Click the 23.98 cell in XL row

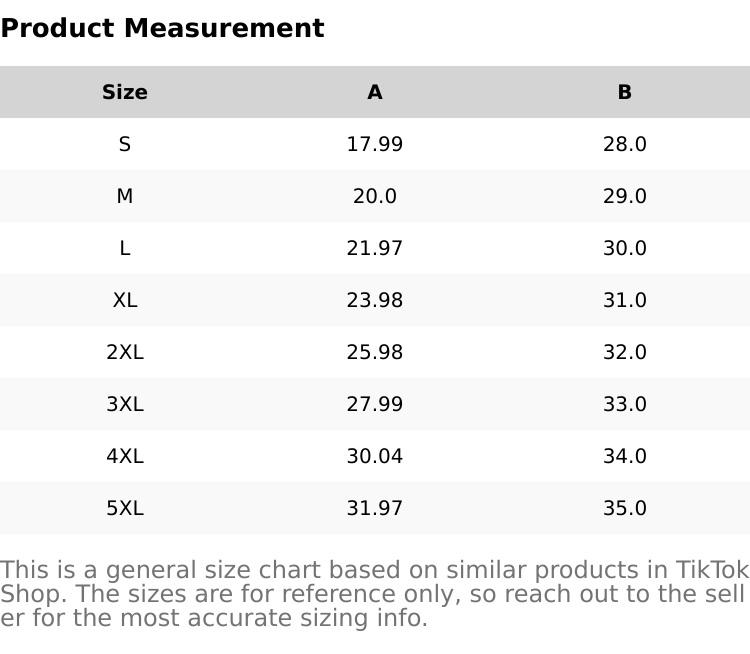click(x=375, y=300)
